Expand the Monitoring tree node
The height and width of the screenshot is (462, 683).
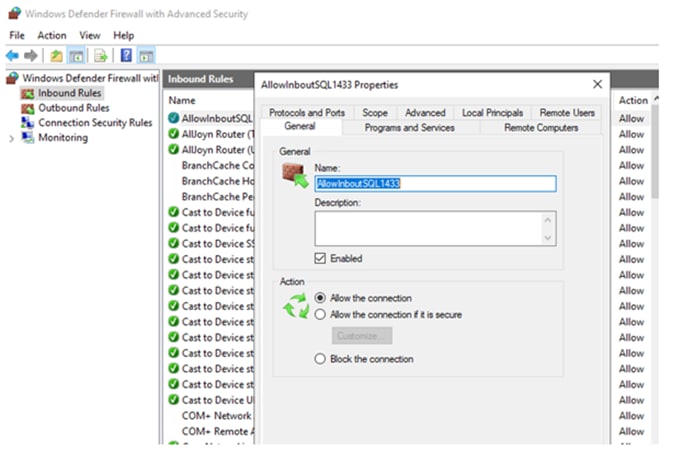coord(12,138)
